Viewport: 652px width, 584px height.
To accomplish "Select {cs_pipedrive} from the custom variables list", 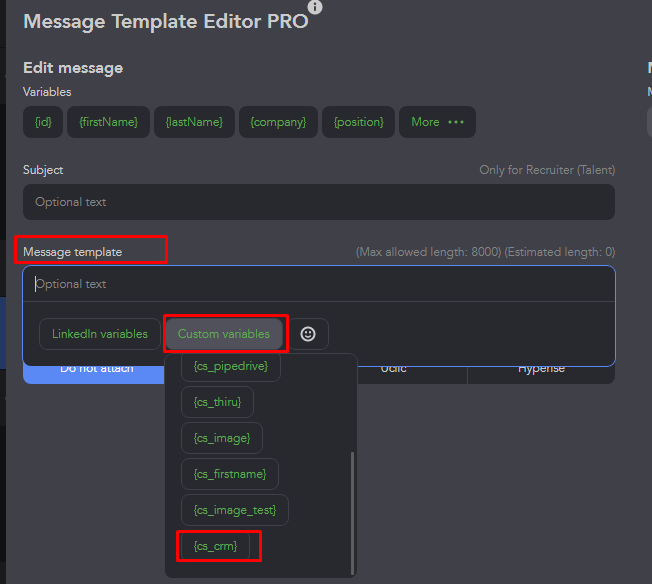I will pyautogui.click(x=231, y=367).
